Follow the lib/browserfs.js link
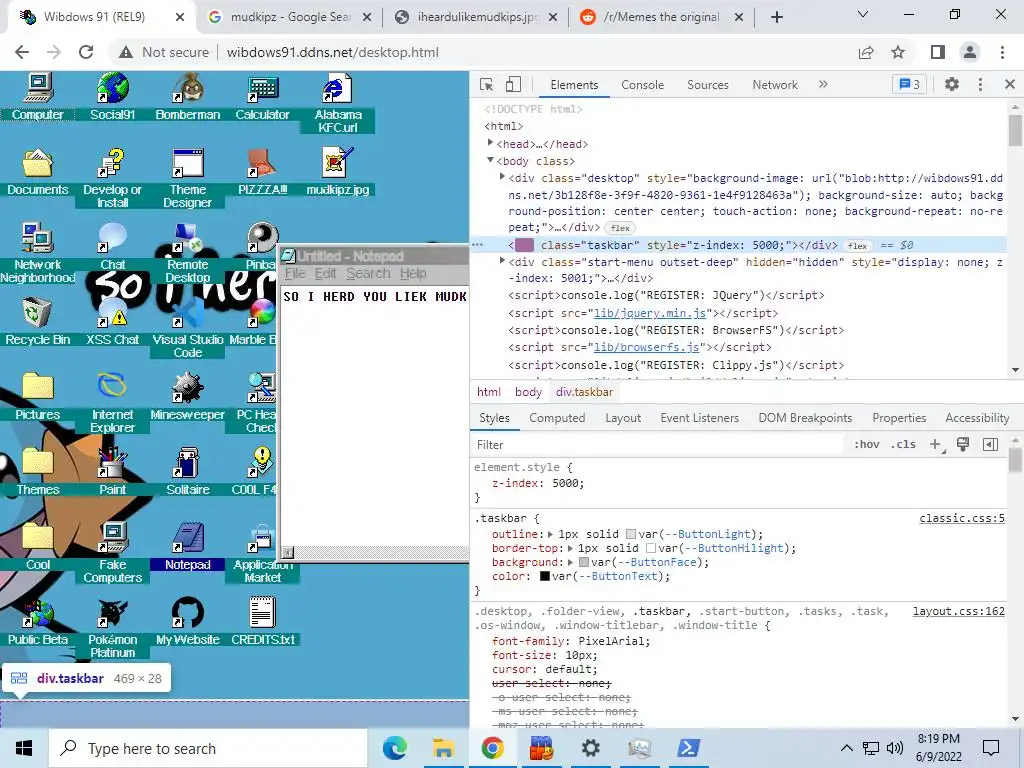 point(645,347)
